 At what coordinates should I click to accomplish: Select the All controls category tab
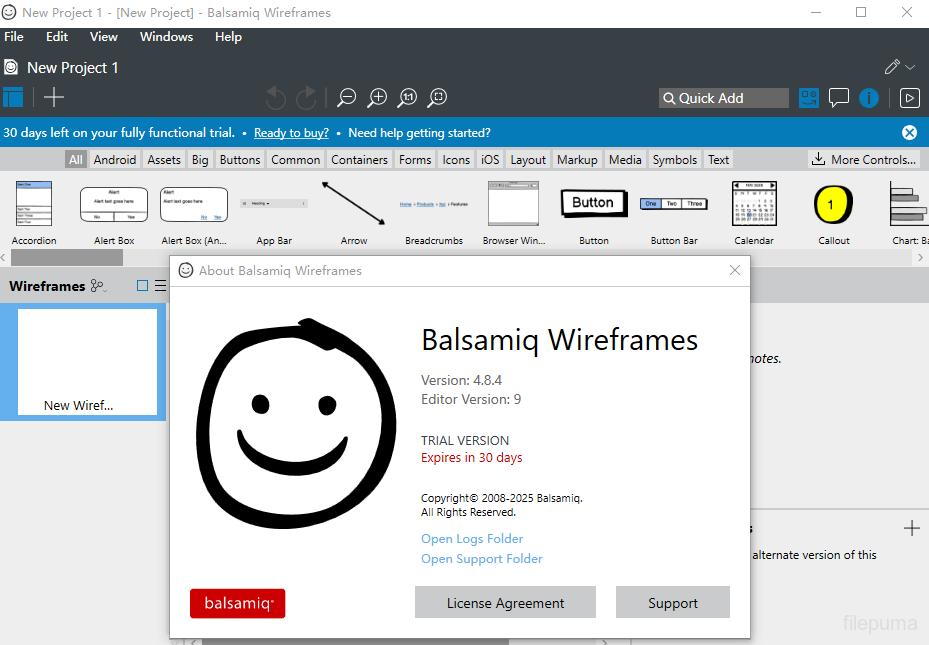[x=76, y=159]
